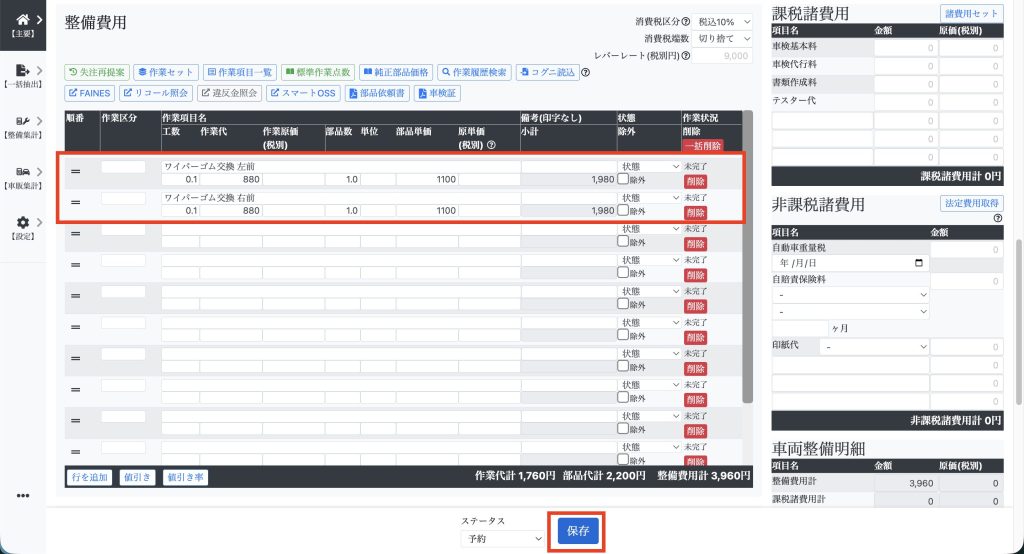Open the 一括抽出 sidebar icon
Screen dimensions: 1024x554
pos(22,71)
